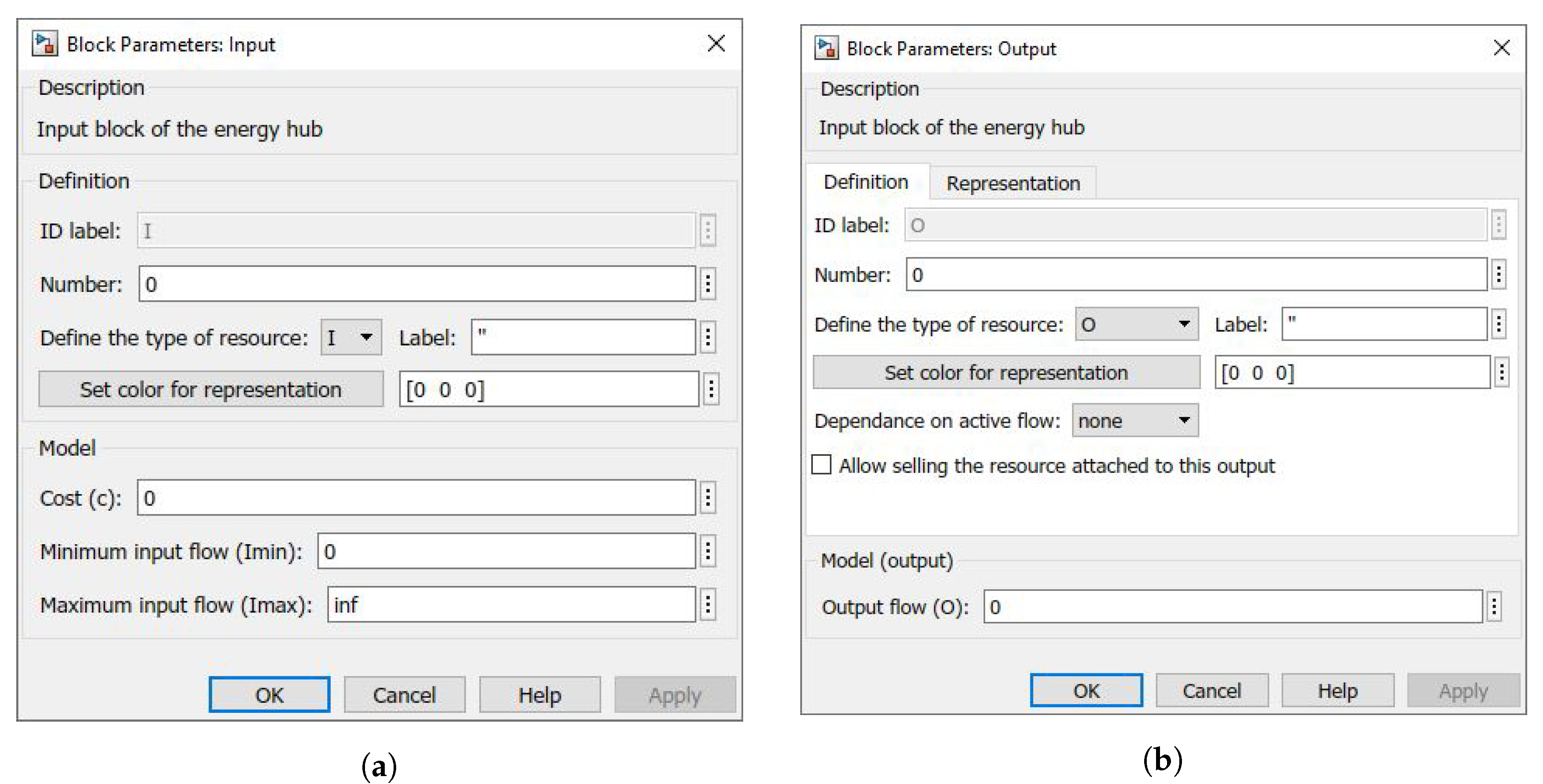Click three-dot icon beside Input Number field
The height and width of the screenshot is (784, 1543).
708,284
